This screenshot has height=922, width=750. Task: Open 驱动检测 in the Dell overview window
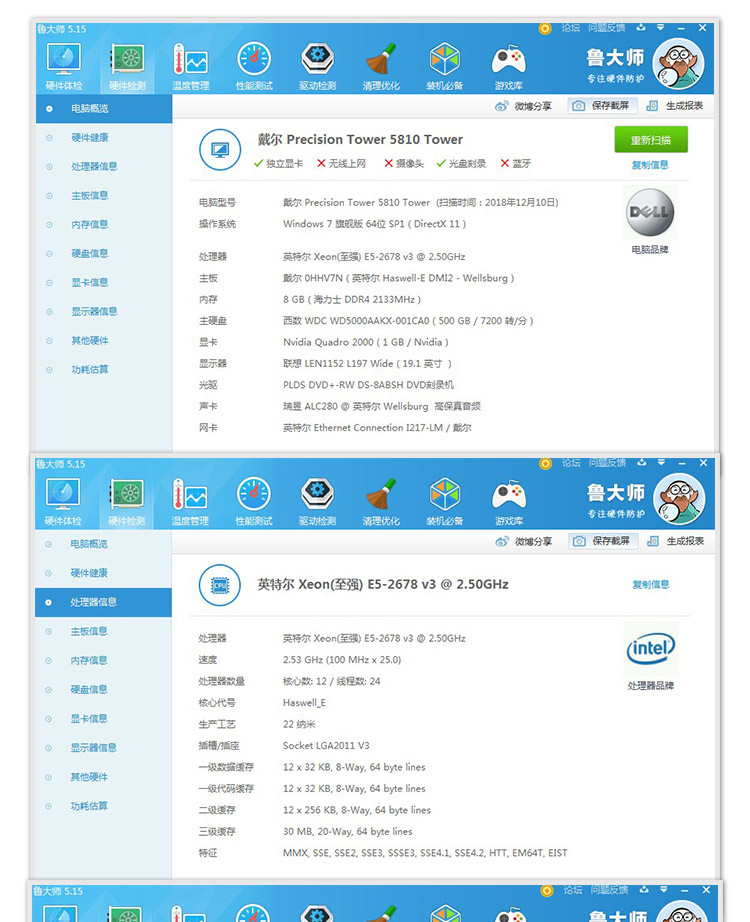[318, 67]
